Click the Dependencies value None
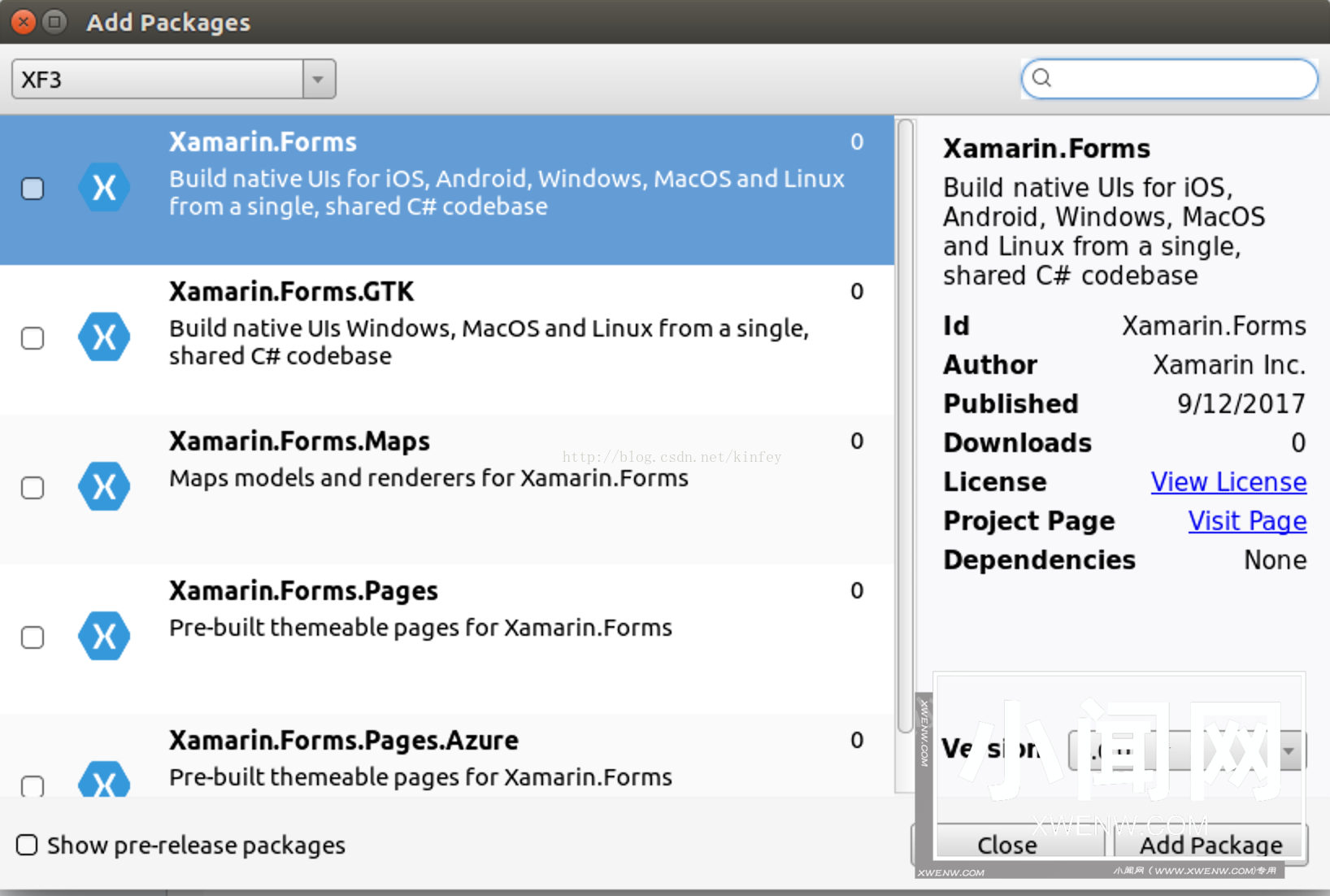Viewport: 1330px width, 896px height. (1275, 560)
